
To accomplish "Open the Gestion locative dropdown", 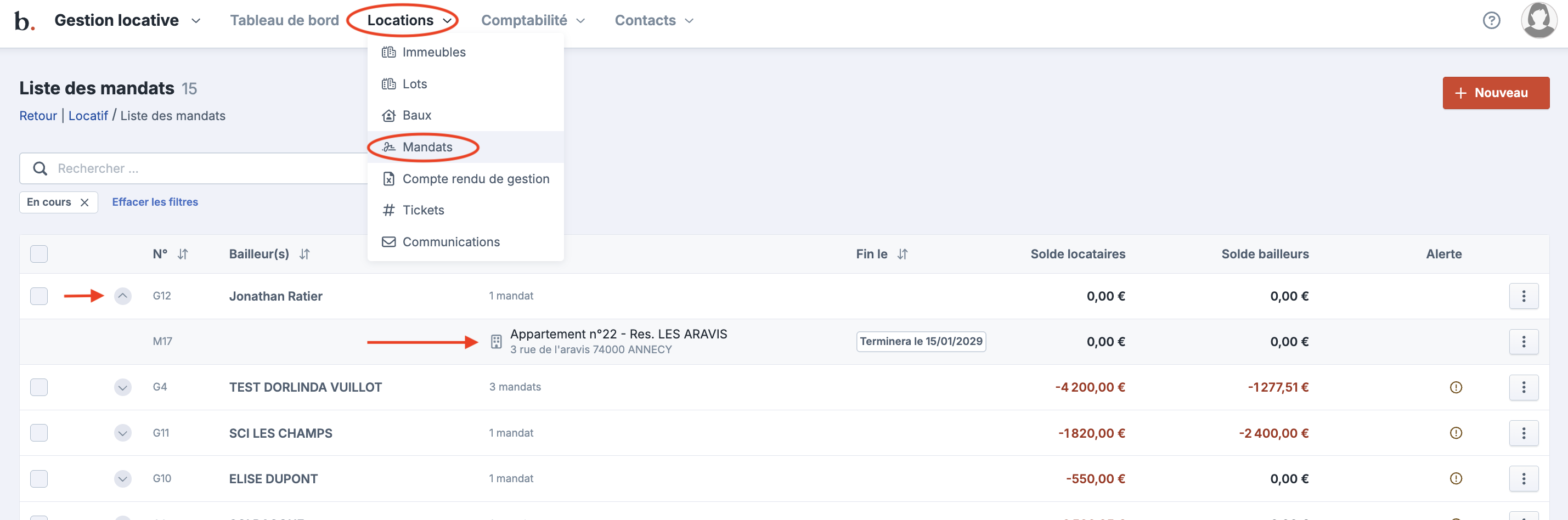I will (x=127, y=21).
